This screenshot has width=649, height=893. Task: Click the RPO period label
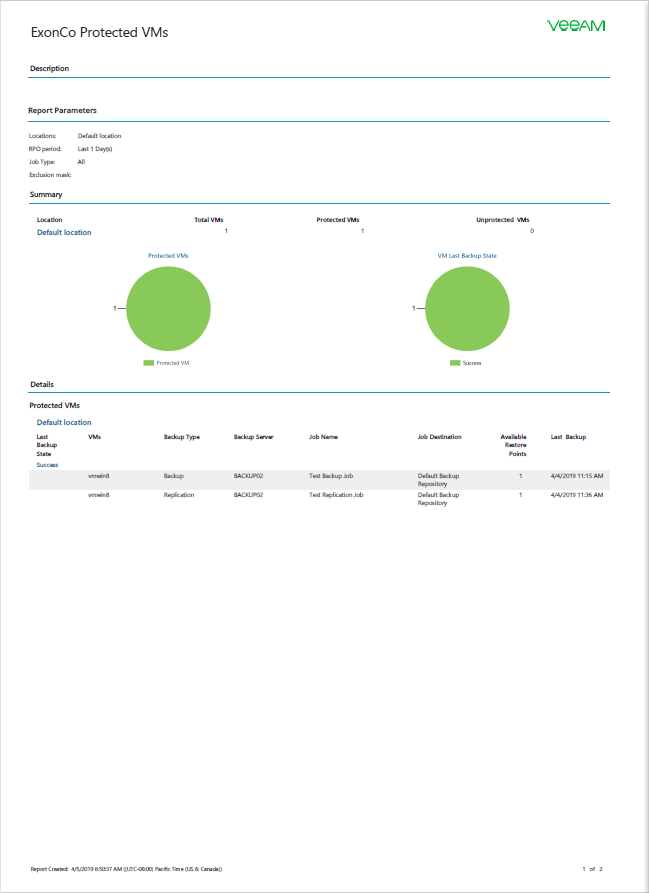tap(45, 149)
